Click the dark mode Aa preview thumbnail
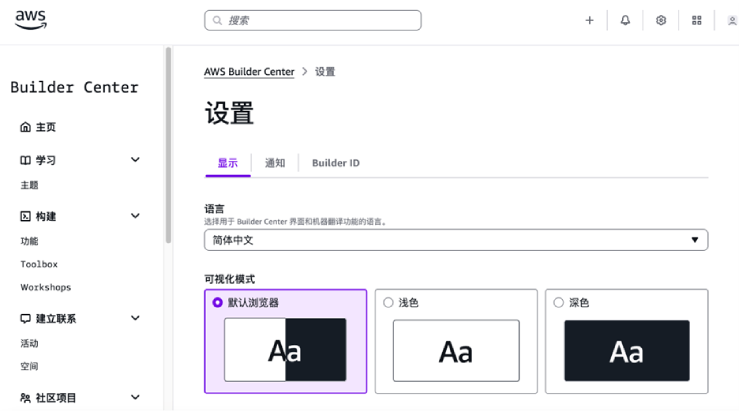The image size is (739, 415). coord(626,351)
